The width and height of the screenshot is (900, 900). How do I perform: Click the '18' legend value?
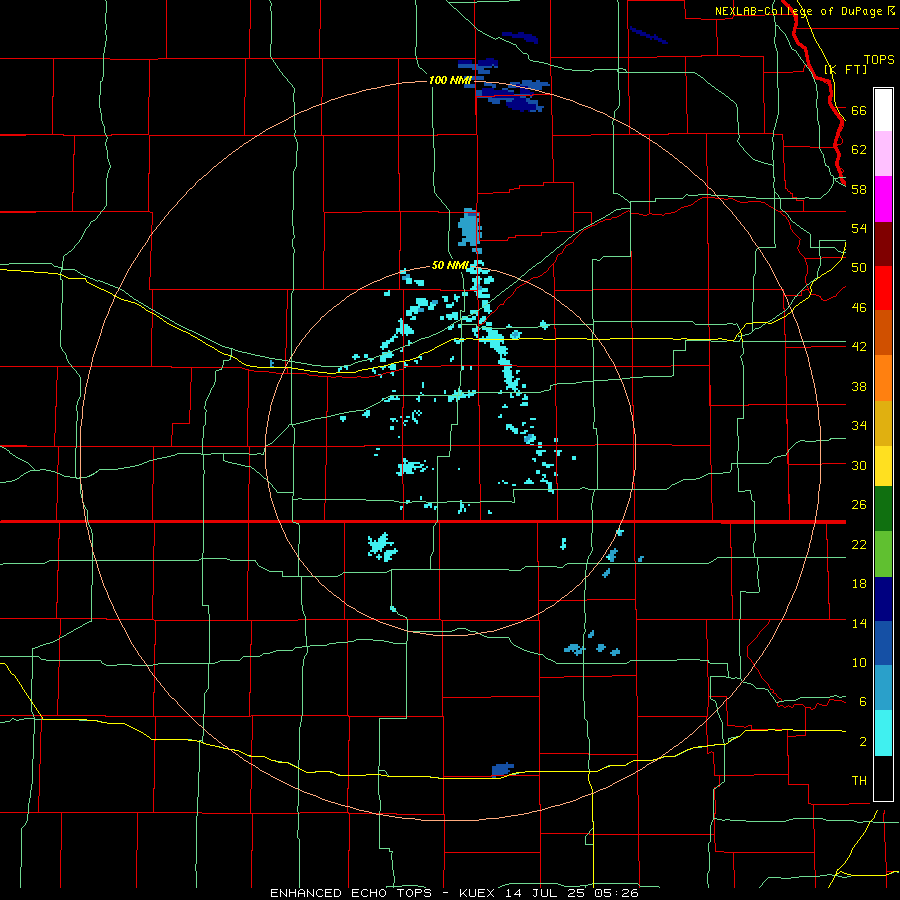(859, 584)
